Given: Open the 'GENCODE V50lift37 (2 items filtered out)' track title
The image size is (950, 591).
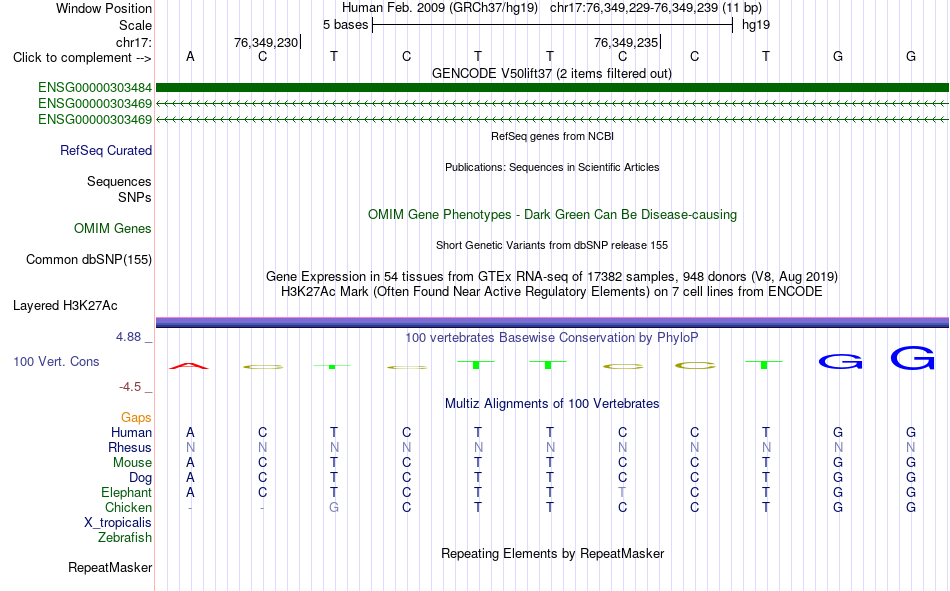Looking at the screenshot, I should 551,73.
